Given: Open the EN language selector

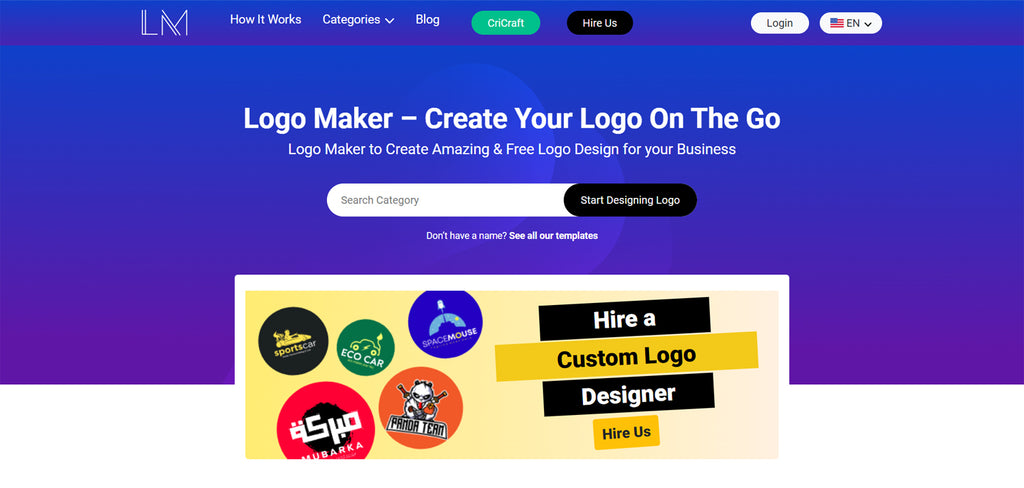Looking at the screenshot, I should click(850, 23).
